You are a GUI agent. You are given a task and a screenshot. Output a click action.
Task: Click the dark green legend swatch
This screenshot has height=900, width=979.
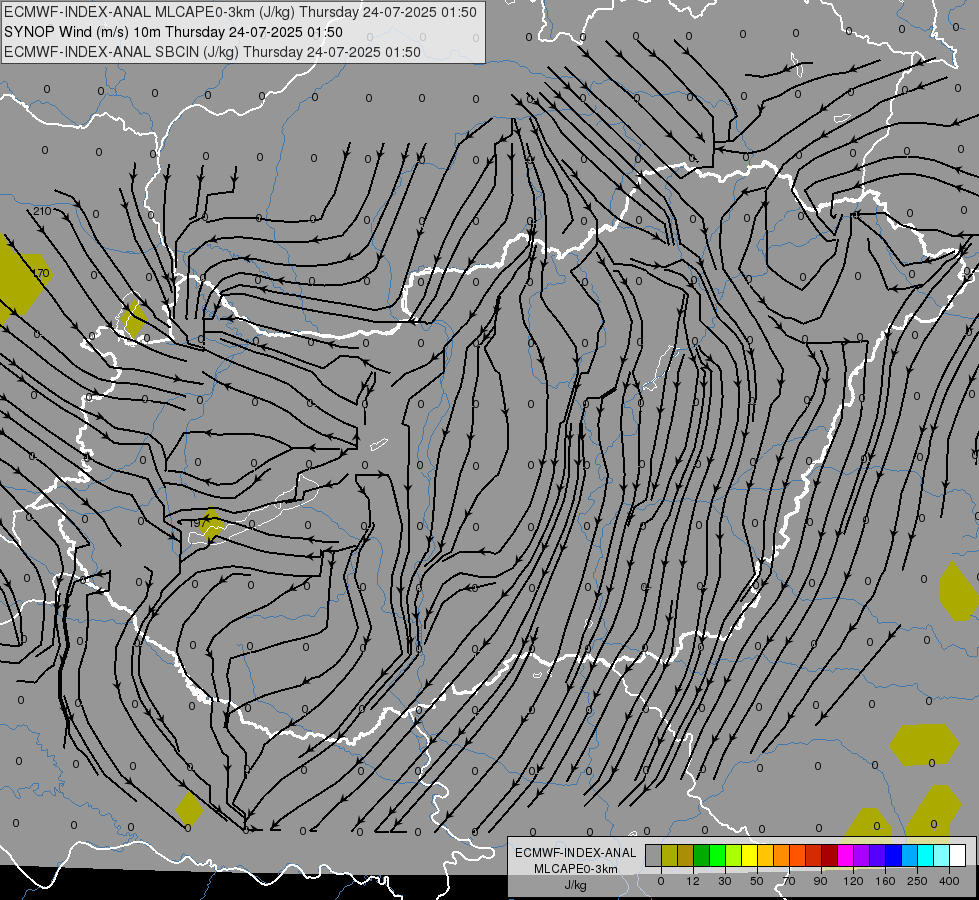pos(701,855)
